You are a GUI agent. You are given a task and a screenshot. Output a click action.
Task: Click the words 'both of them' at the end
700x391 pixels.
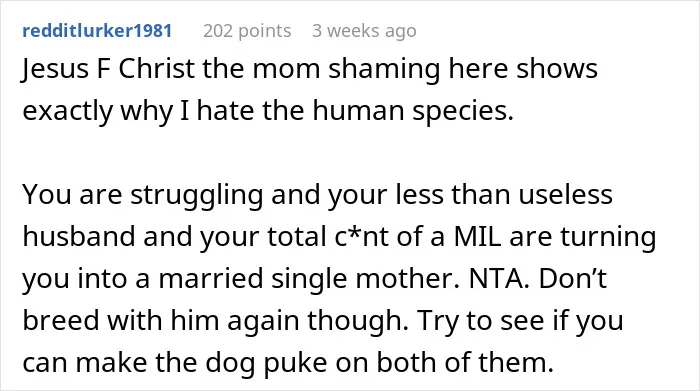pos(464,362)
